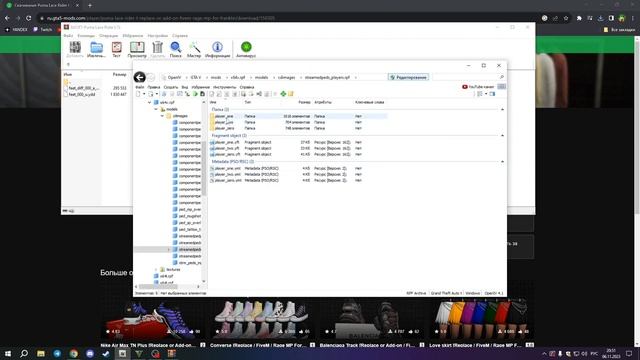Viewport: 640px width, 360px height.
Task: Open File Explorer from the taskbar
Action: click(41, 353)
